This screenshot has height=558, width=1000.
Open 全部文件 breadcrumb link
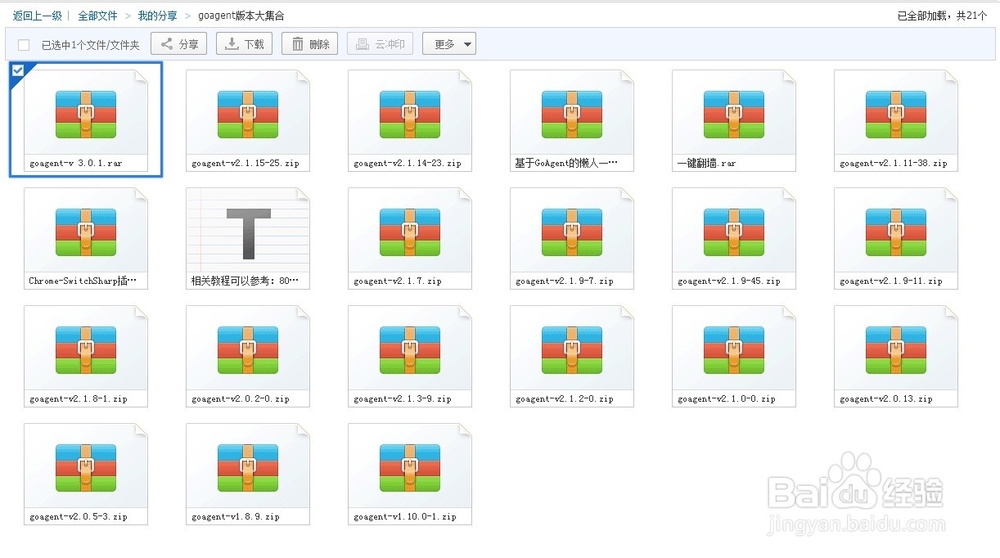pos(98,16)
